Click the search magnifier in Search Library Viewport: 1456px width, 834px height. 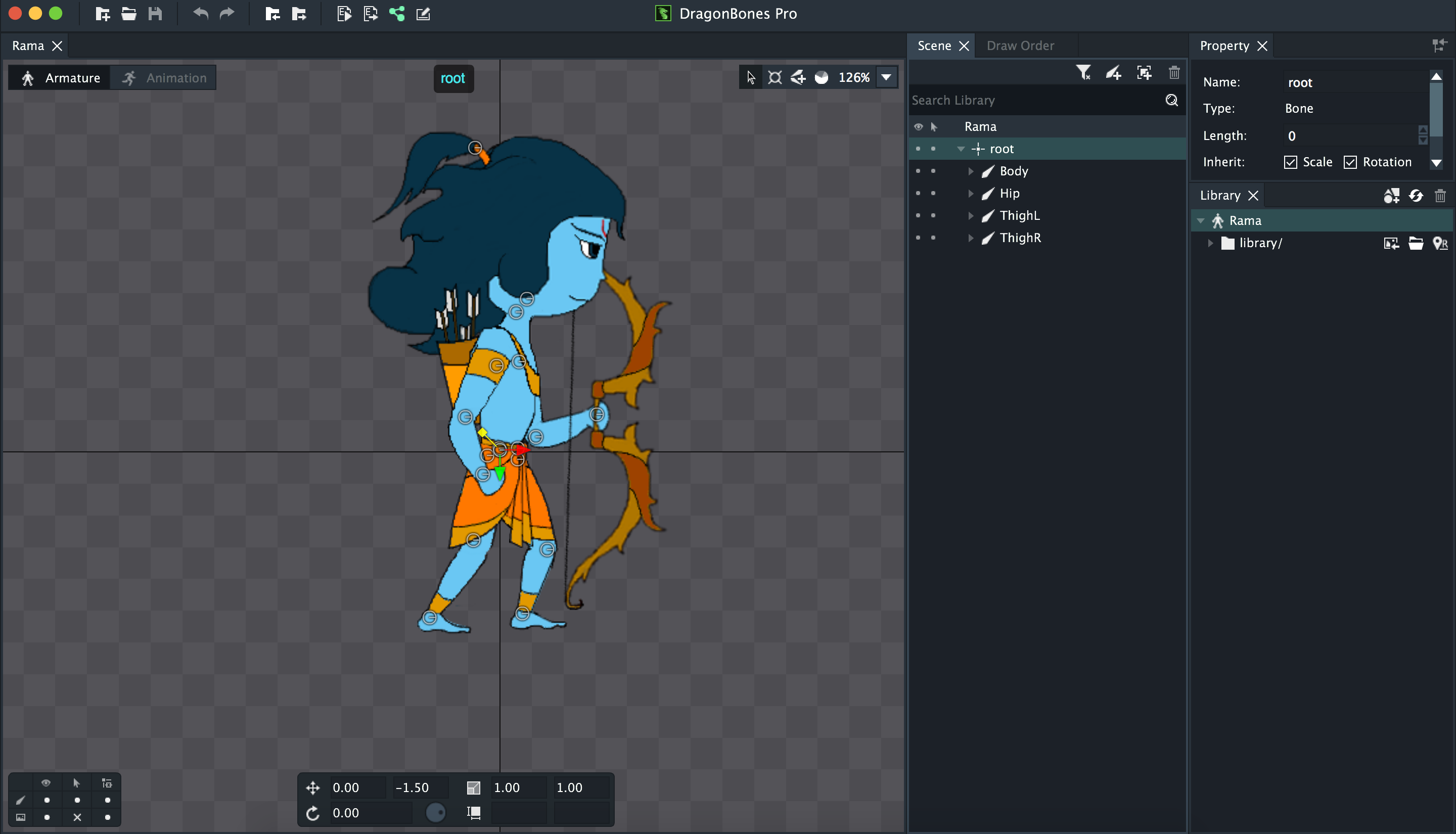pos(1172,100)
